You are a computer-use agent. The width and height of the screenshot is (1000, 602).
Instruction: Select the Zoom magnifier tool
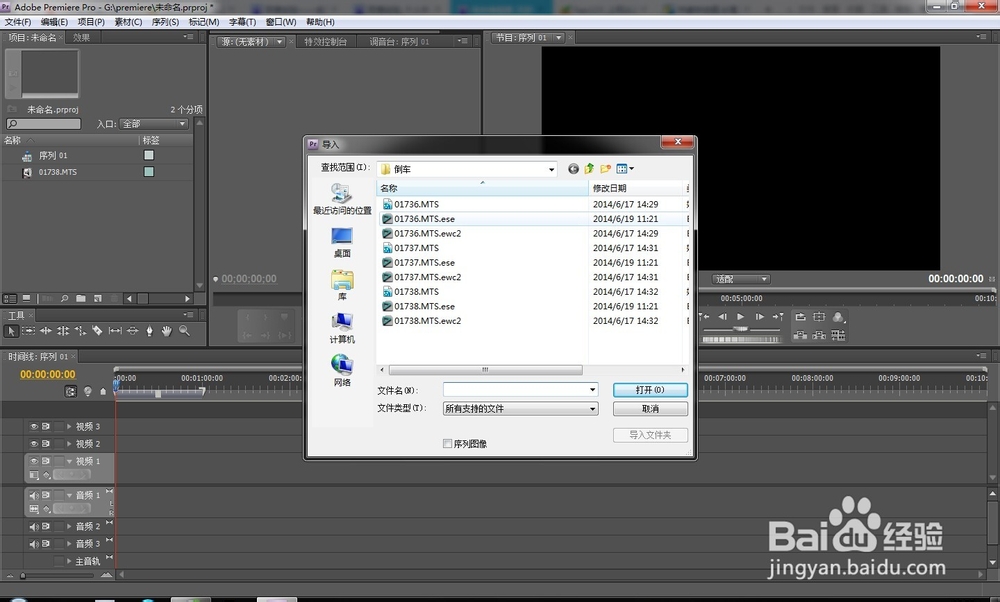184,331
